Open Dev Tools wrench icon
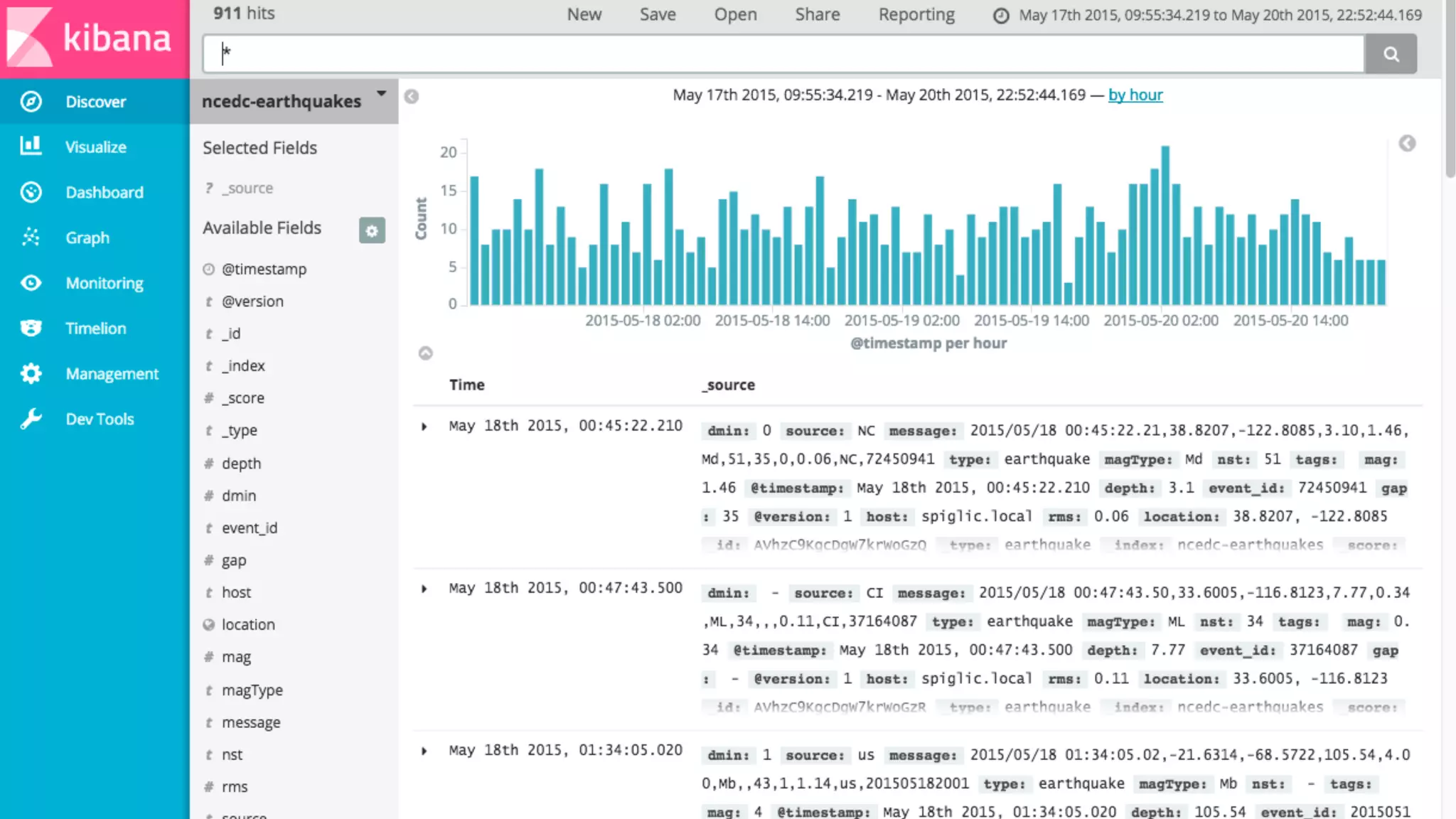This screenshot has width=1456, height=819. point(31,419)
